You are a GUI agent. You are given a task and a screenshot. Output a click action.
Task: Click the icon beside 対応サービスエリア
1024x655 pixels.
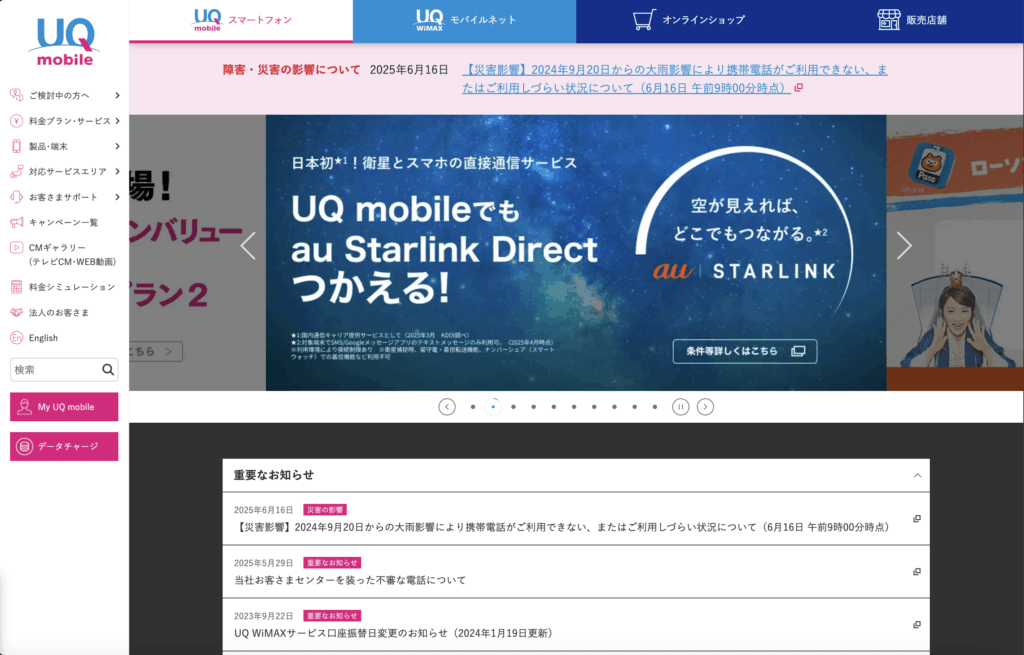[16, 172]
